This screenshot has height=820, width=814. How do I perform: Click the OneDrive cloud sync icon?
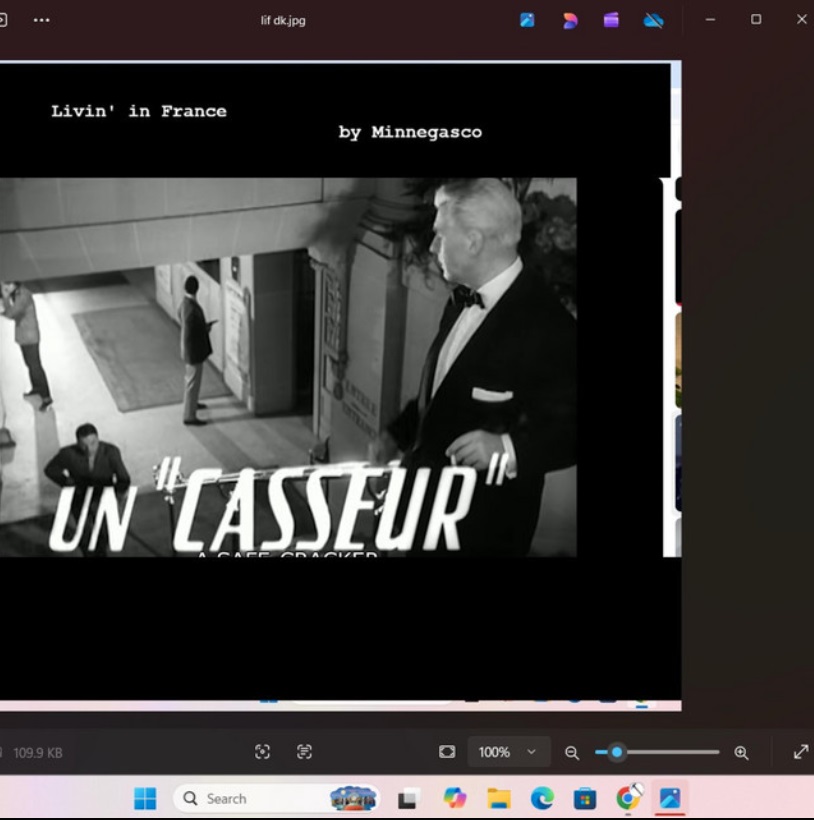[654, 20]
